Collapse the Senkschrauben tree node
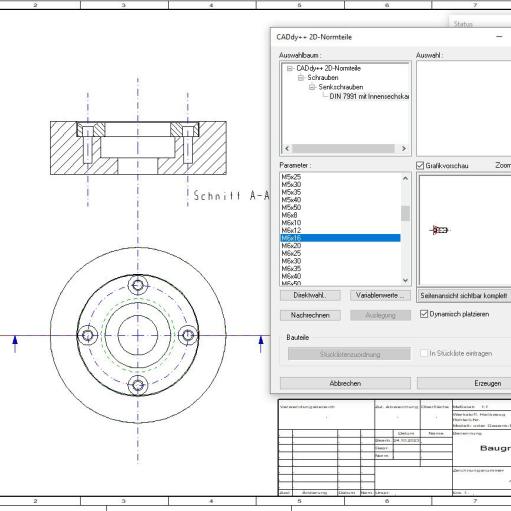 point(312,87)
